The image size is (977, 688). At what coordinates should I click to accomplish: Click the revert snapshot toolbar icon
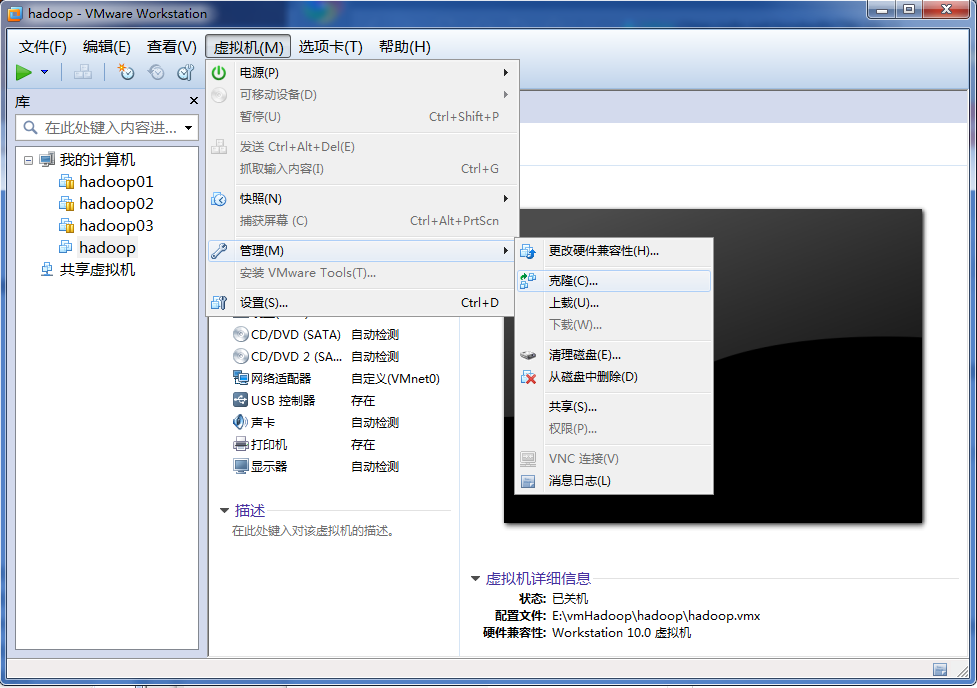(156, 72)
